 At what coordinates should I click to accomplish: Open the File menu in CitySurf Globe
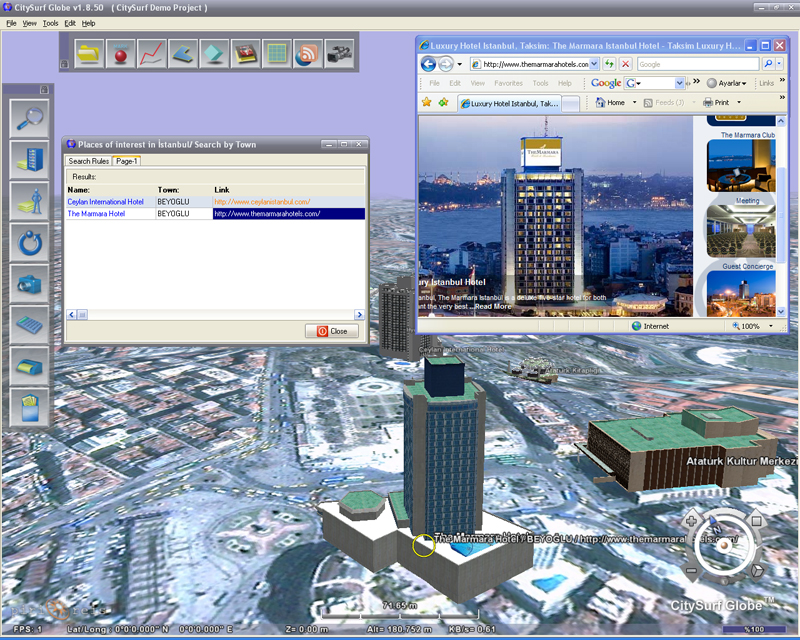(x=11, y=23)
